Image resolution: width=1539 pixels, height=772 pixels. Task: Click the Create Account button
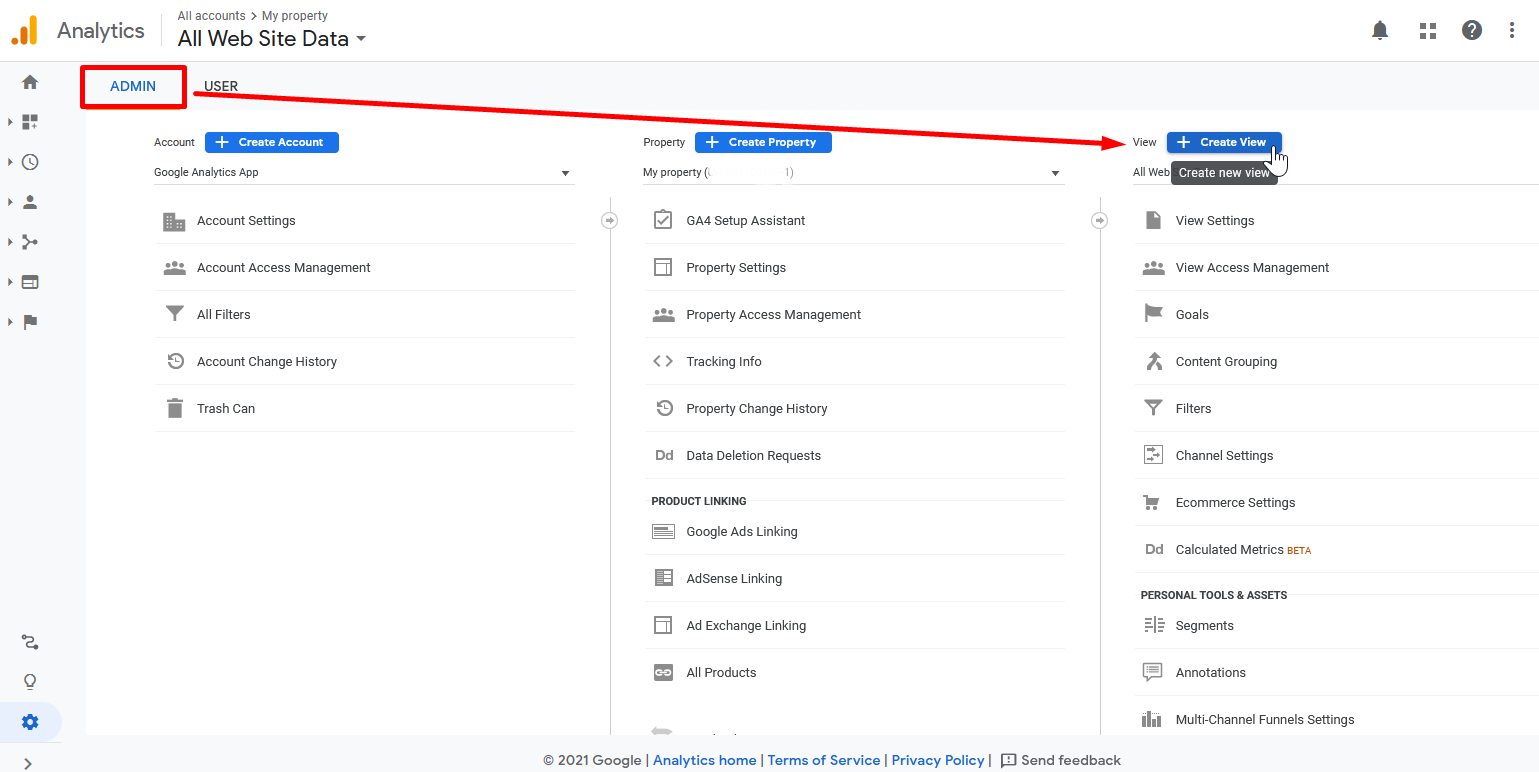pyautogui.click(x=272, y=142)
